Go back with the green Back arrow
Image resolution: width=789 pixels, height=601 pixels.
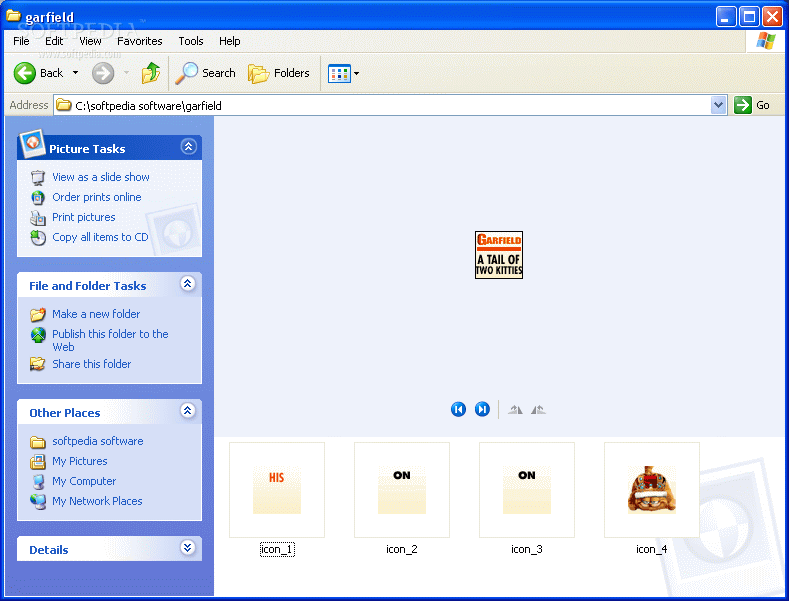click(38, 73)
